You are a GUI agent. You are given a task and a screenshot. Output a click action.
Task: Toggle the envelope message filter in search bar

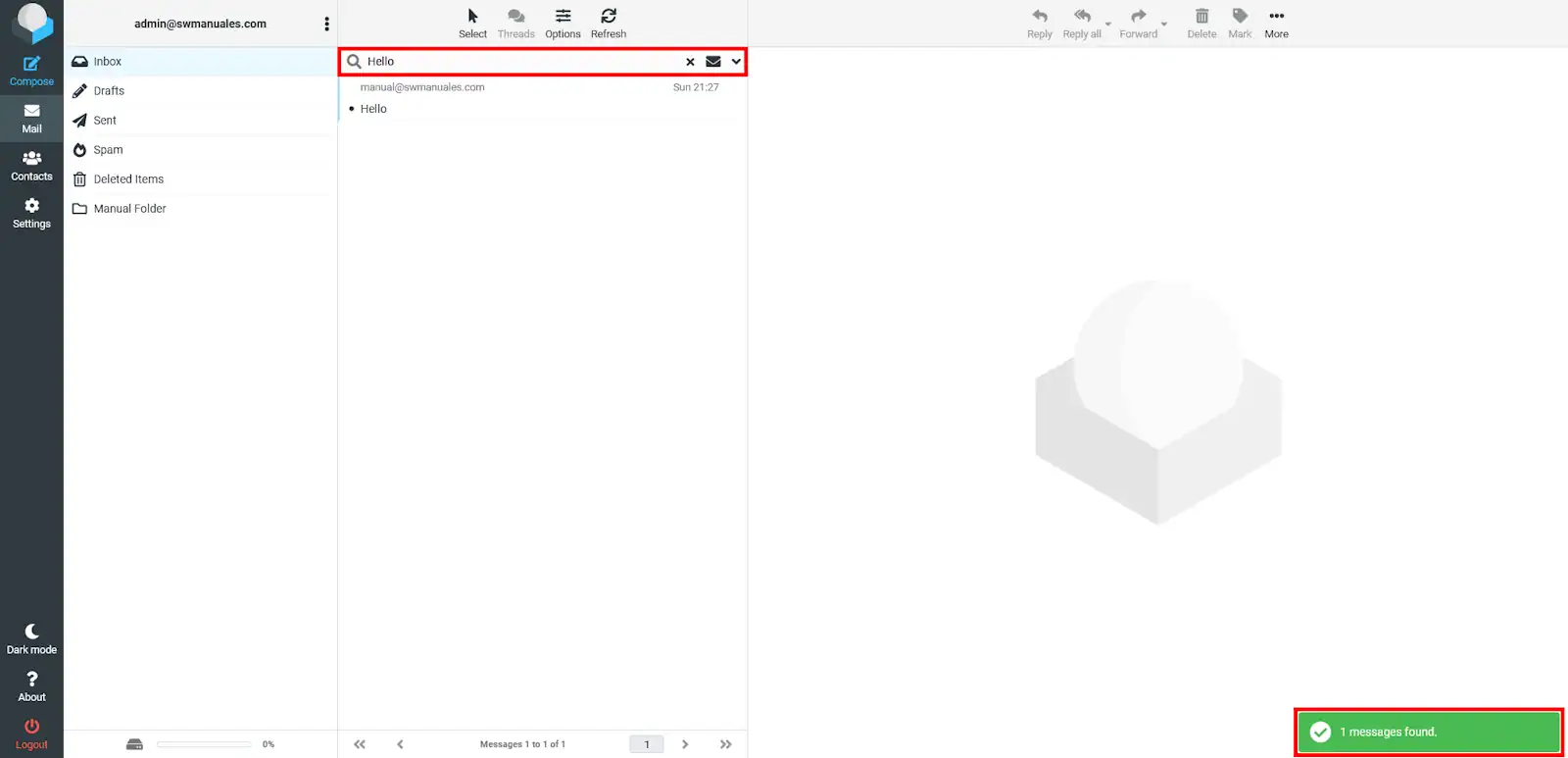click(713, 62)
